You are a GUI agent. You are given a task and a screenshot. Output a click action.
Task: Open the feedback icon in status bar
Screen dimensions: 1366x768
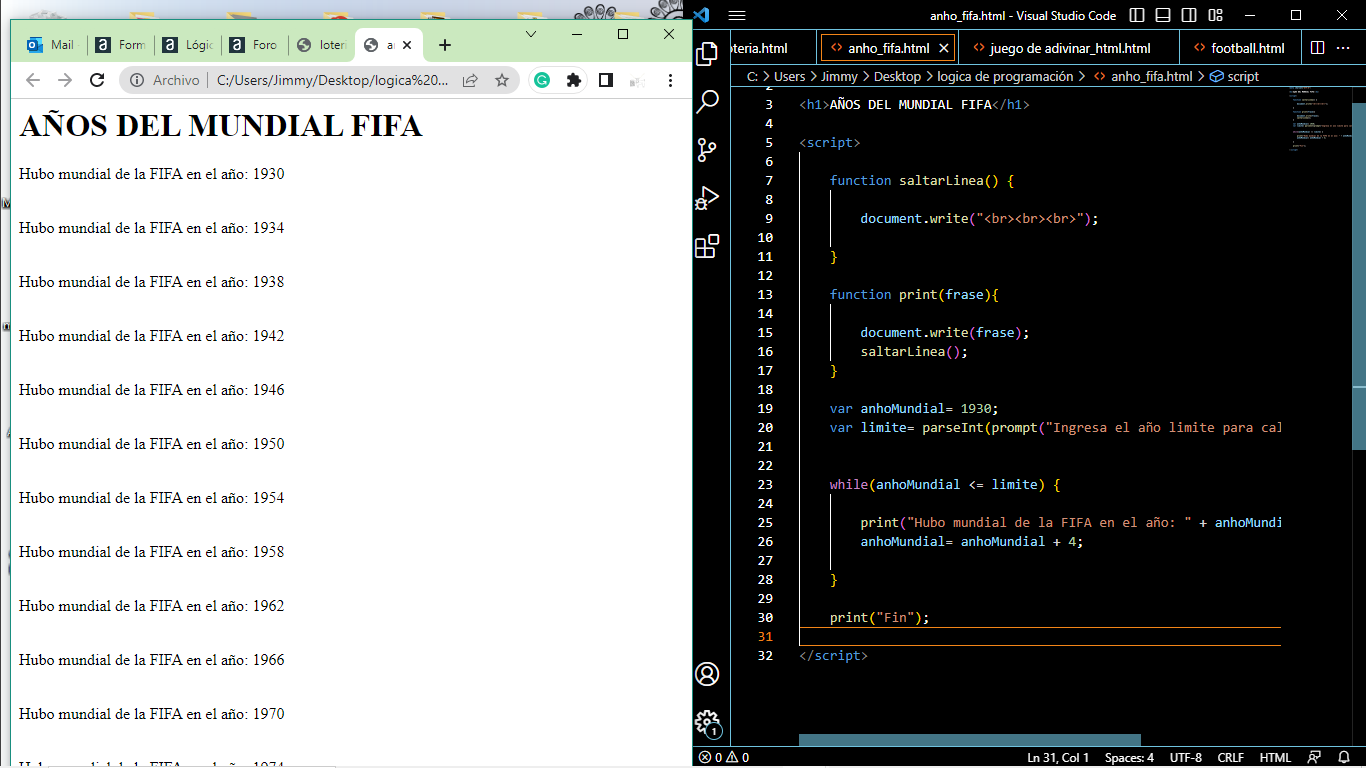click(x=1315, y=758)
